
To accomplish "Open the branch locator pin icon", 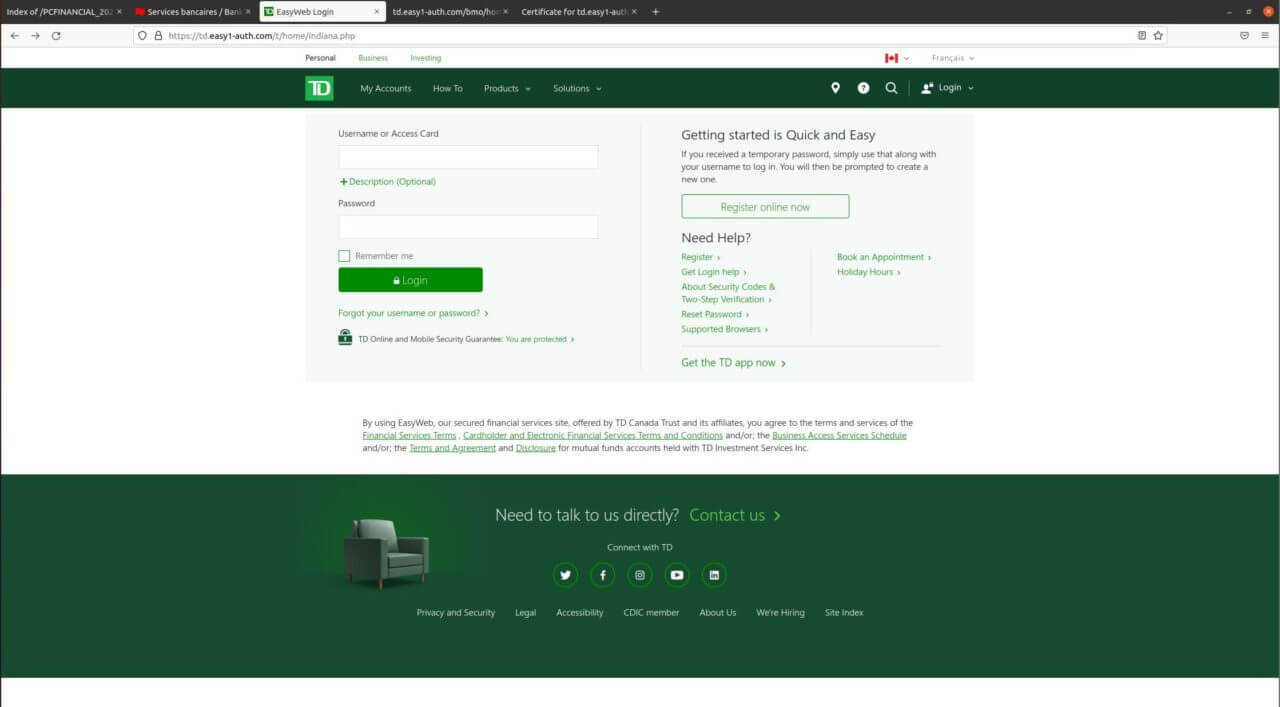I will click(835, 88).
